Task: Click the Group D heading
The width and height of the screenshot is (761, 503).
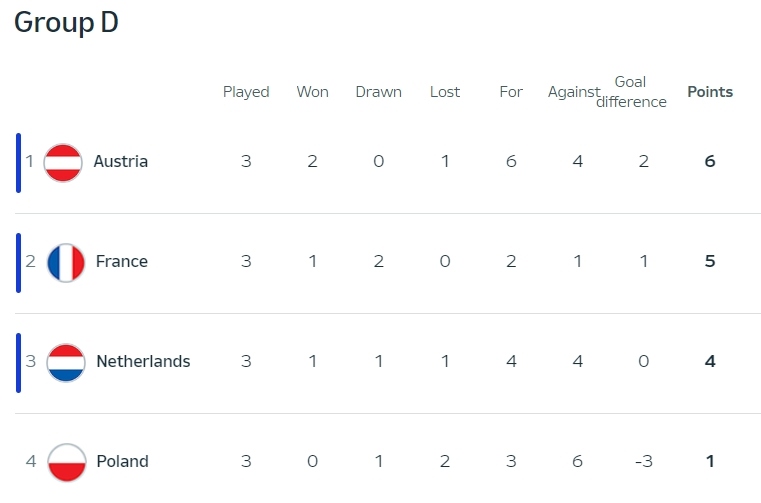Action: pyautogui.click(x=66, y=22)
